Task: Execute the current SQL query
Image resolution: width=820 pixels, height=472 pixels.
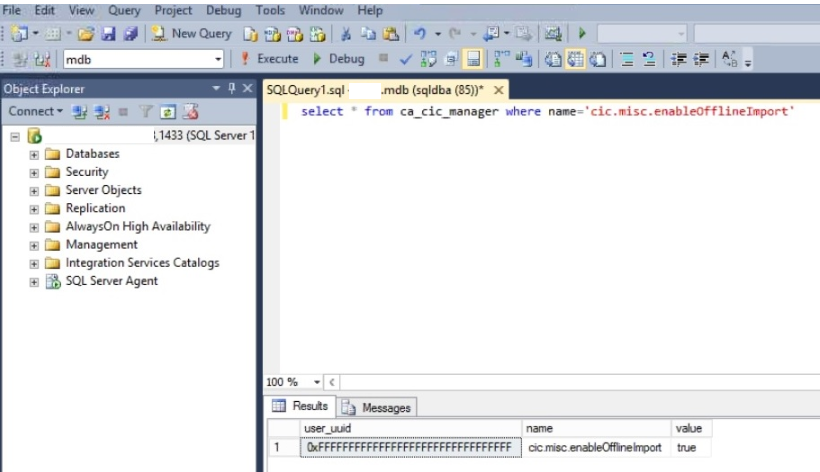Action: [x=269, y=59]
